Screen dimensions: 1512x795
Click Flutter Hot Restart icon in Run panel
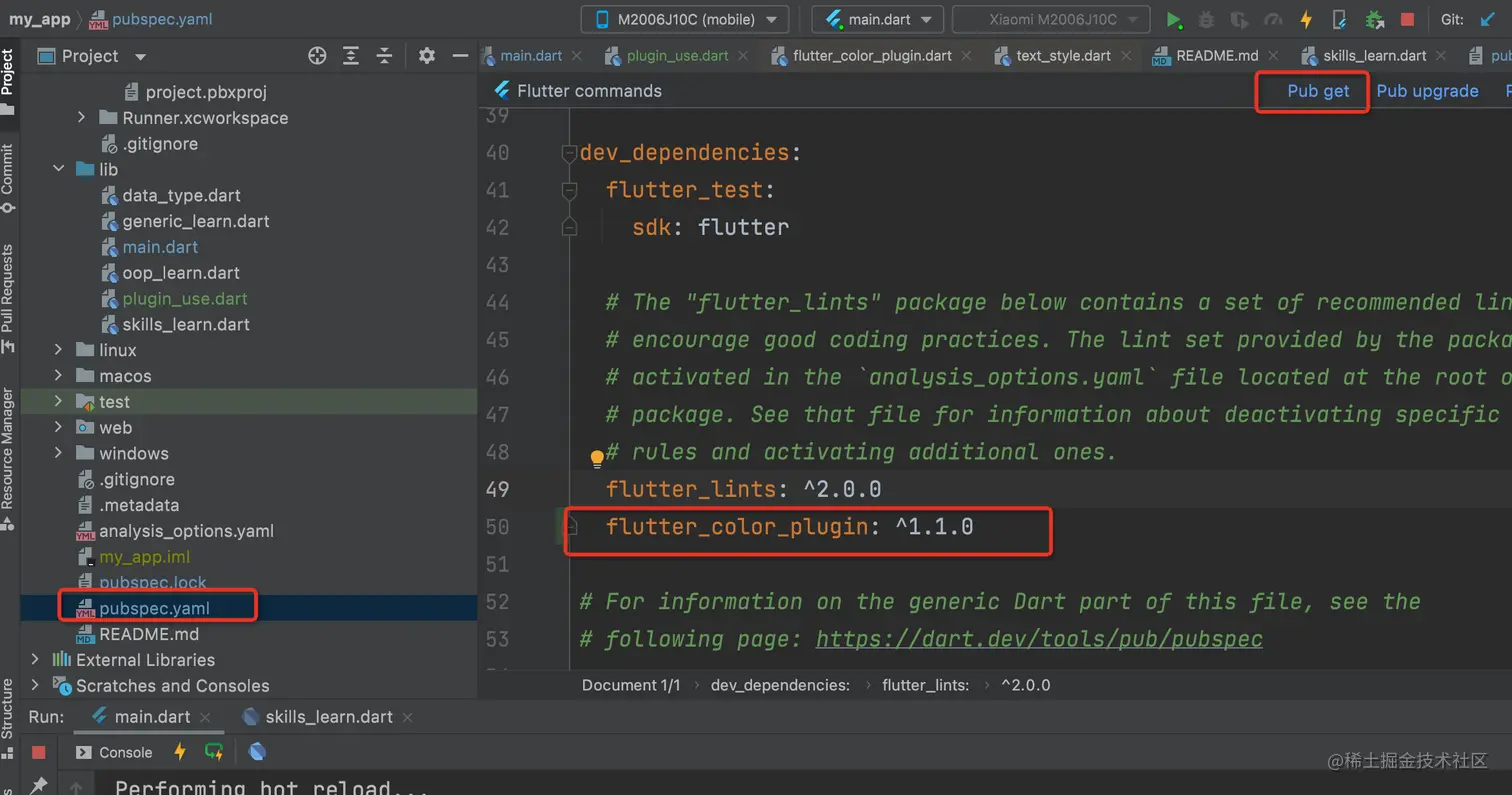(x=214, y=751)
